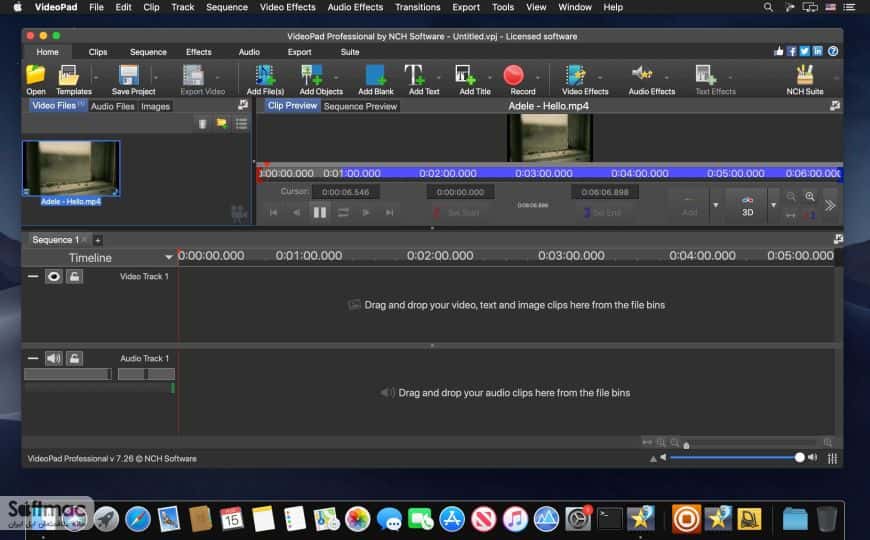
Task: Open the dropdown arrow beside Video Effects
Action: 600,78
